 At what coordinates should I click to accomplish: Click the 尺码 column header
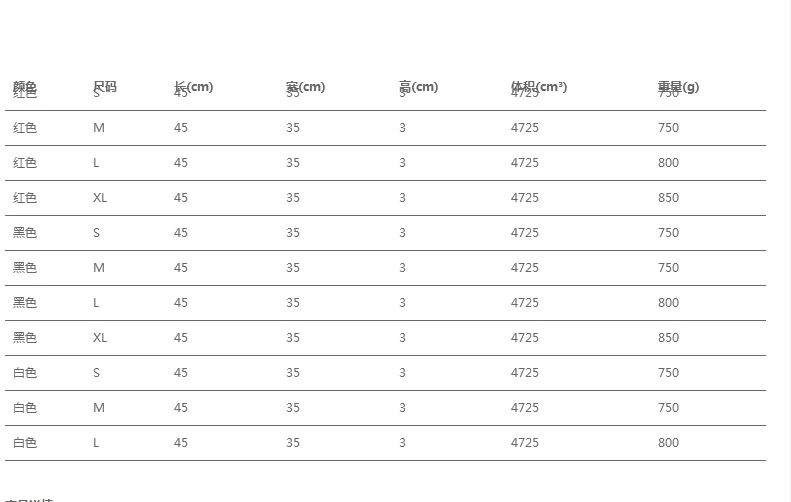104,87
